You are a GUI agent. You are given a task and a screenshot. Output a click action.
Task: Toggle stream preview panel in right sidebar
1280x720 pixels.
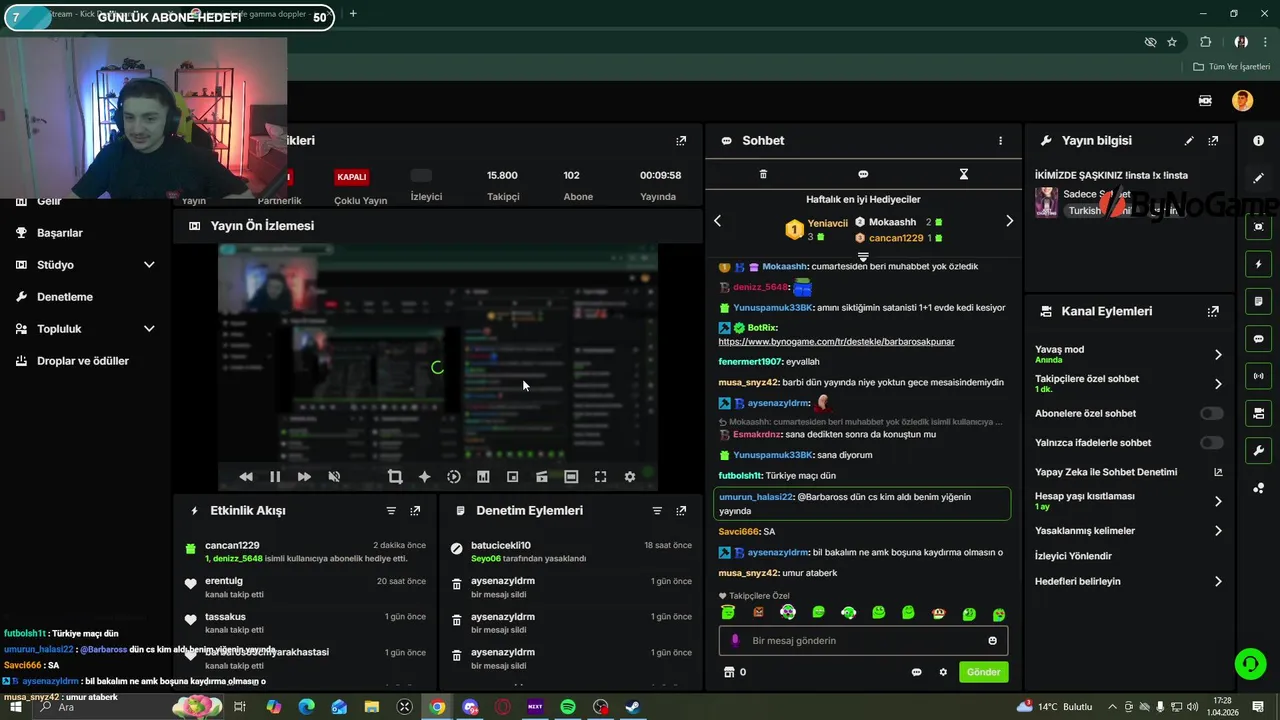1259,227
